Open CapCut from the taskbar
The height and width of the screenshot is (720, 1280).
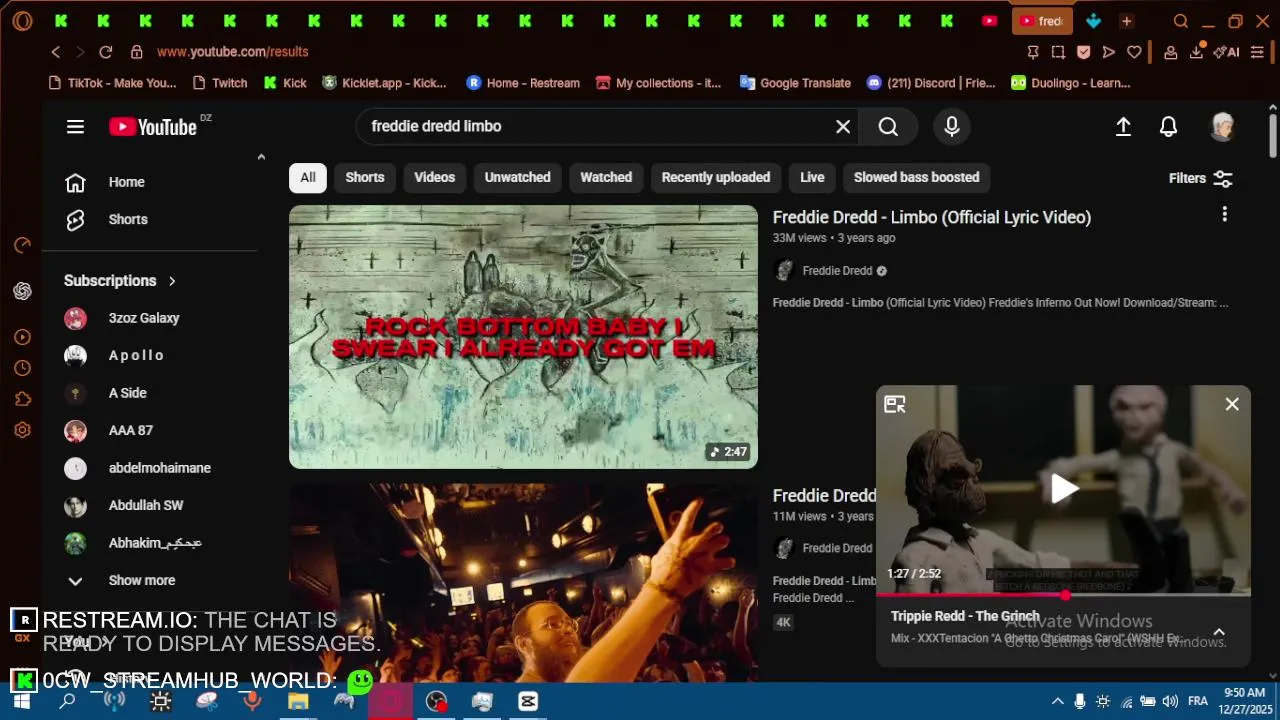pyautogui.click(x=528, y=701)
